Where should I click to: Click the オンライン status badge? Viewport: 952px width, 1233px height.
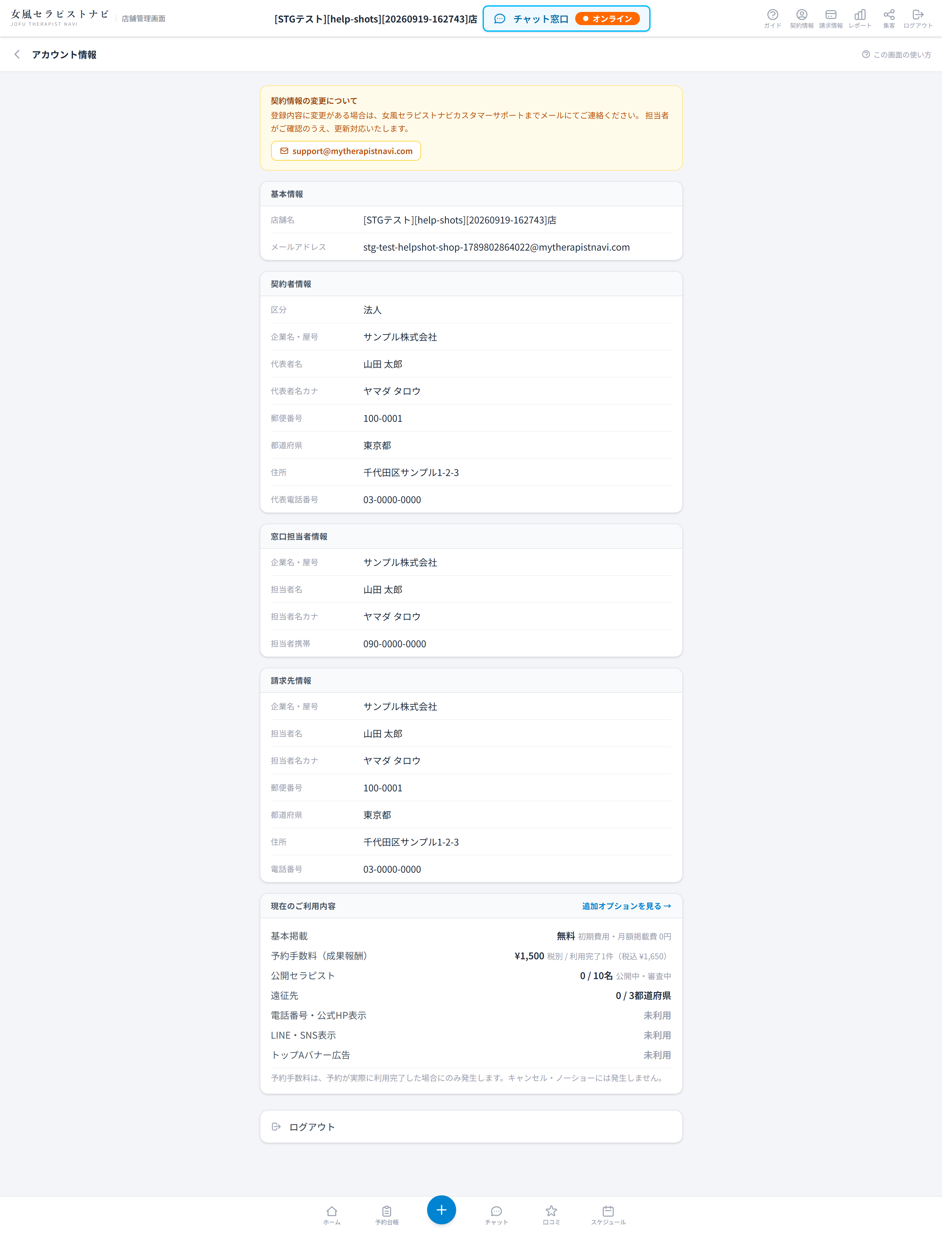(x=607, y=19)
